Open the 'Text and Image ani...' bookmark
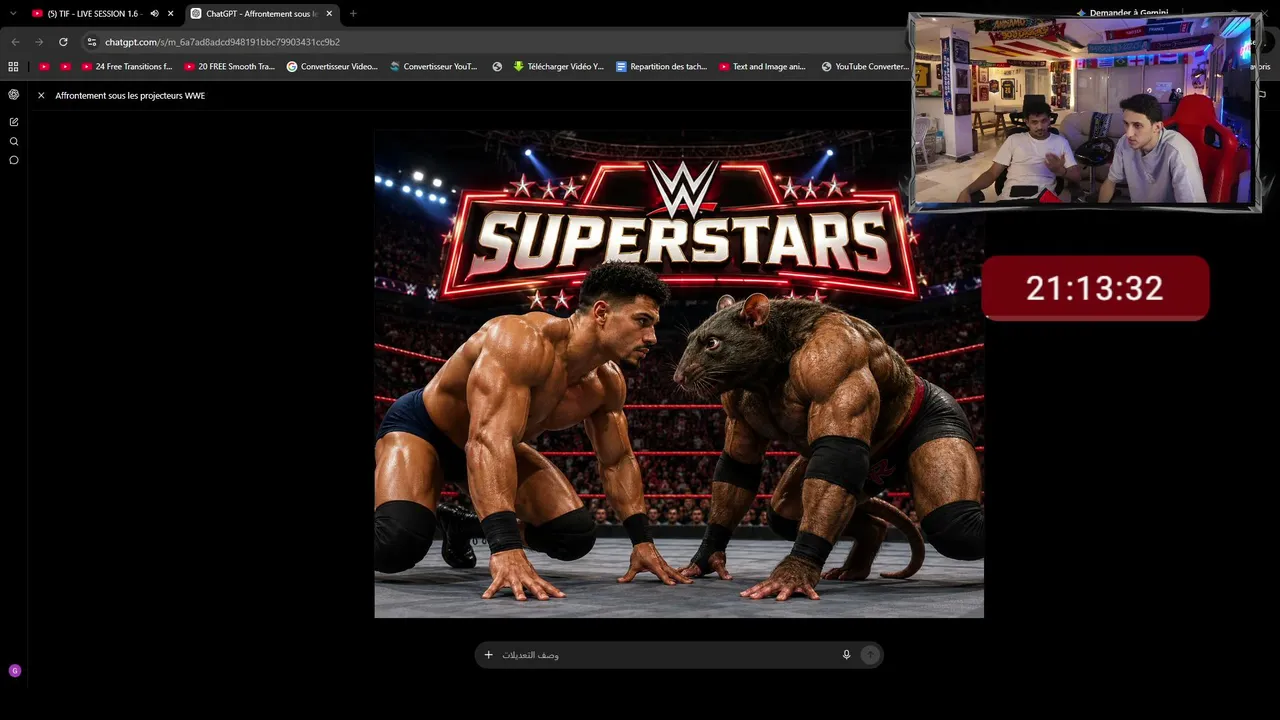 (x=762, y=67)
